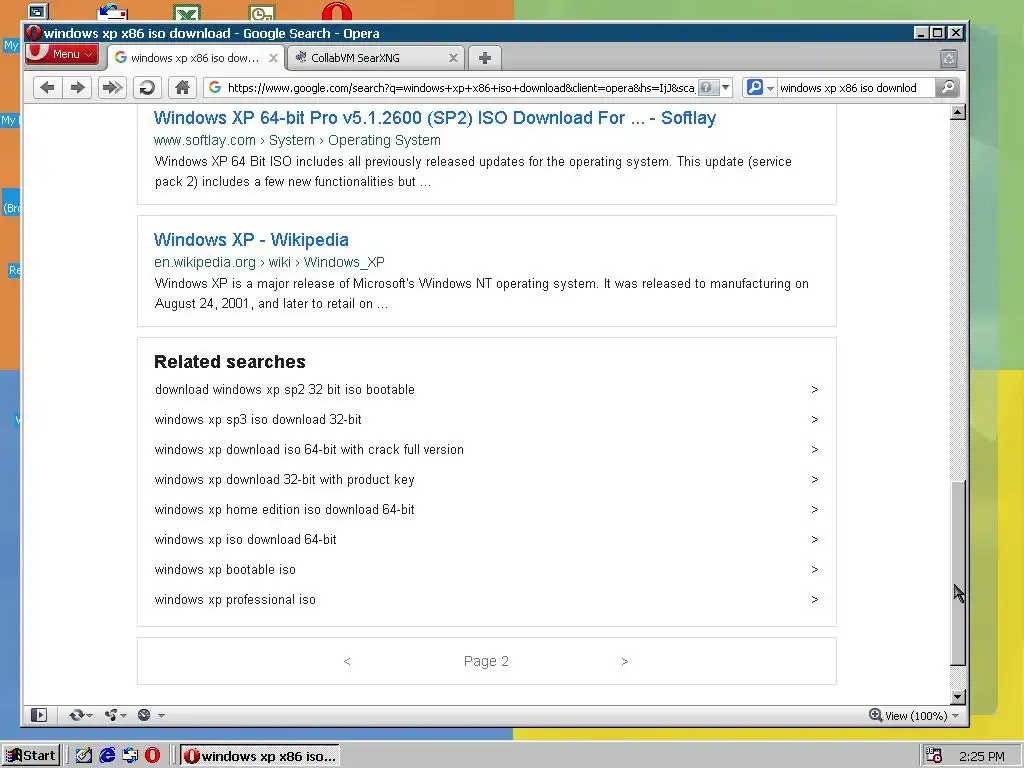Click the system tray scheduler icon
Image resolution: width=1024 pixels, height=768 pixels.
point(934,756)
